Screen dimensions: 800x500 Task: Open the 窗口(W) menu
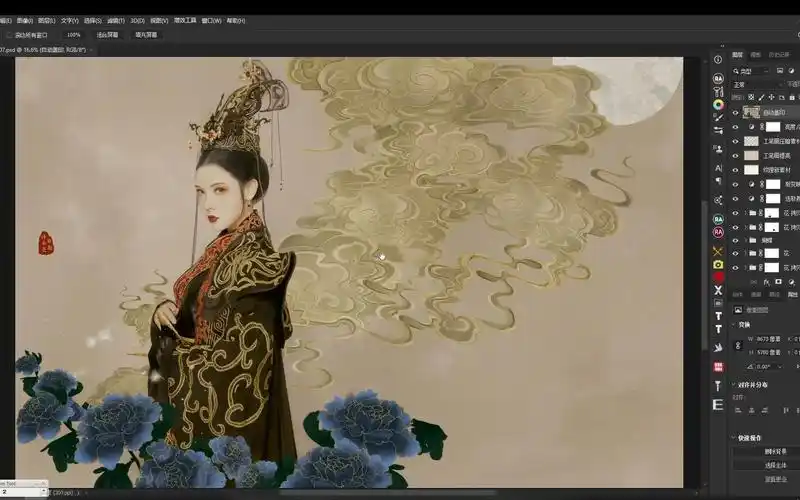(211, 21)
